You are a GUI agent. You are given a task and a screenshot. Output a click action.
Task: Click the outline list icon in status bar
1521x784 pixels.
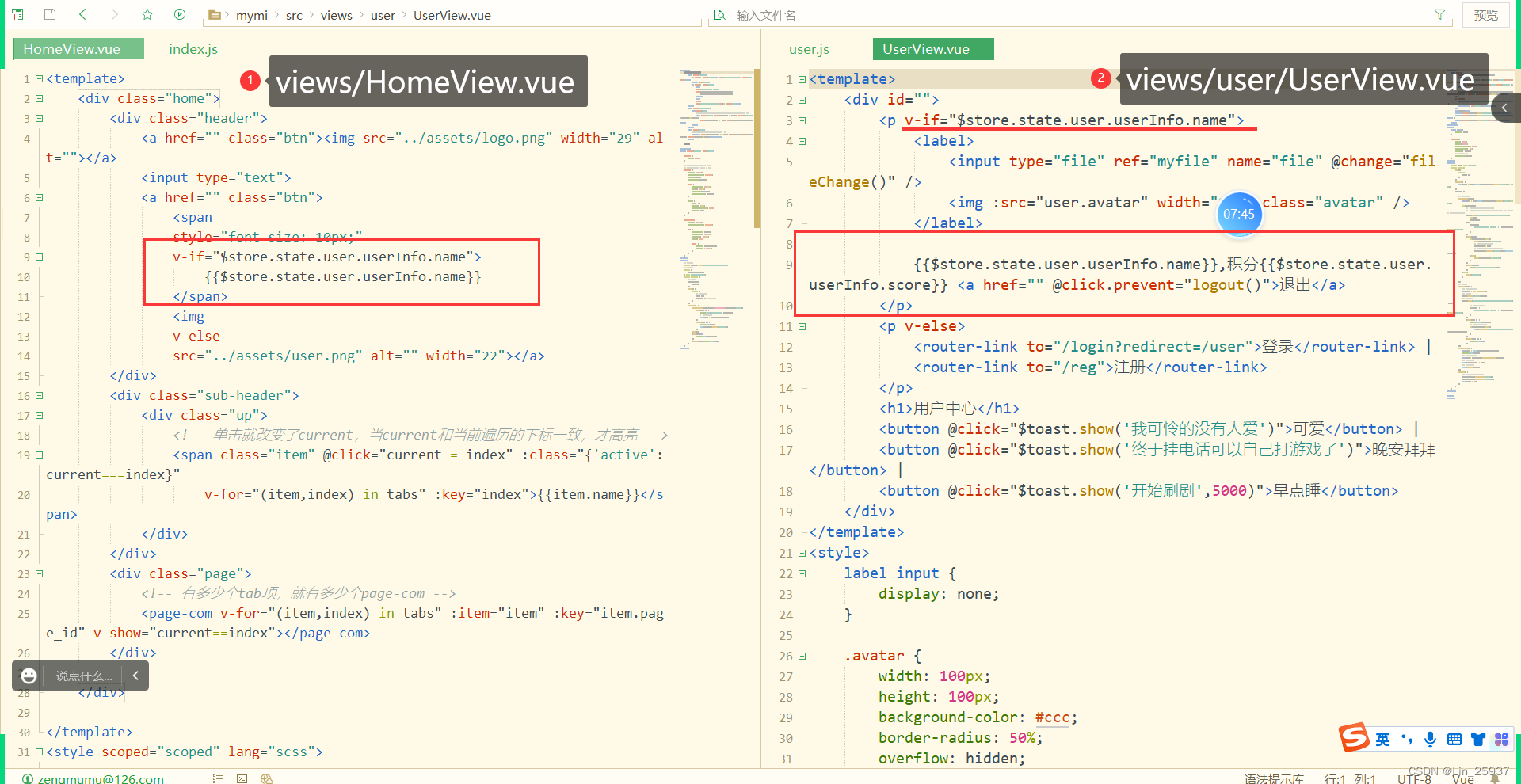[x=218, y=778]
